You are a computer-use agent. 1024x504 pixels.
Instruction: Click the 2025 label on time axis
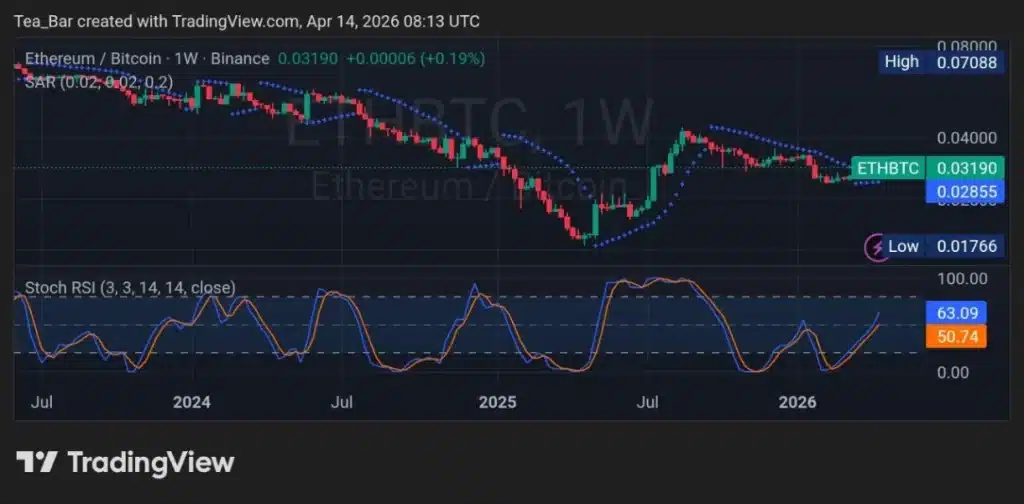[497, 402]
